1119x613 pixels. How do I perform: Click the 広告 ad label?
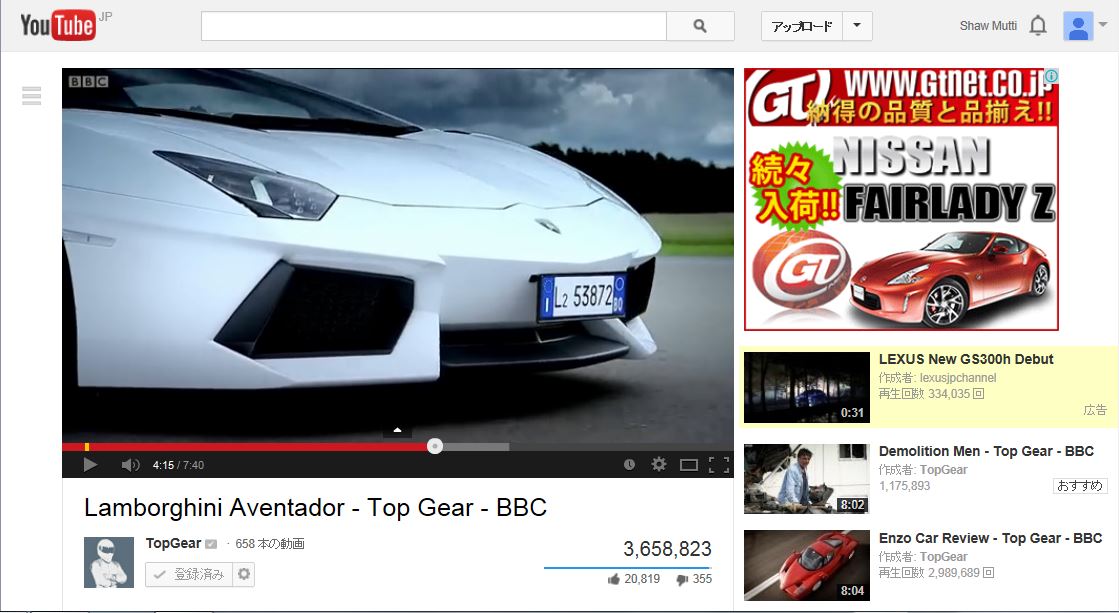pyautogui.click(x=1095, y=410)
